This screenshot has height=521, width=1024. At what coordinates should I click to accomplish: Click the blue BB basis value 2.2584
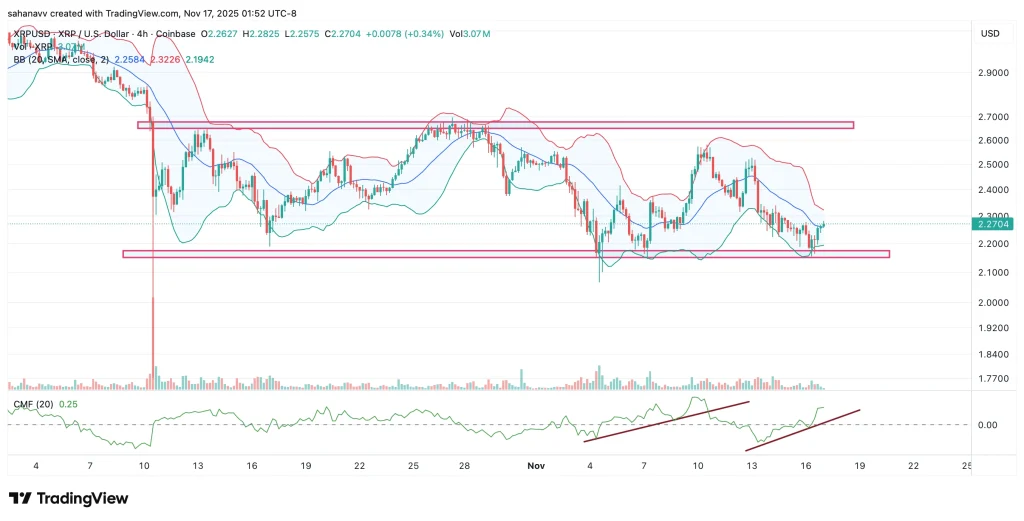pyautogui.click(x=130, y=60)
